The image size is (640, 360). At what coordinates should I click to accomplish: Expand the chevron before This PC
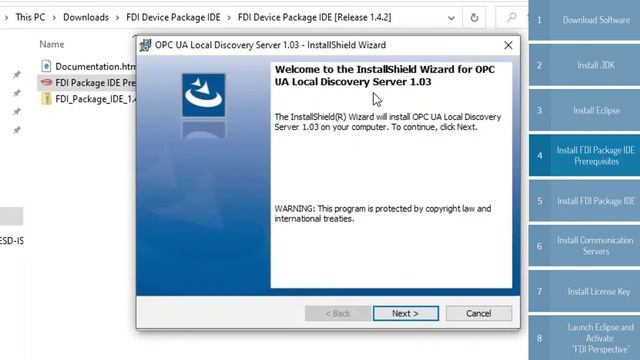[7, 18]
